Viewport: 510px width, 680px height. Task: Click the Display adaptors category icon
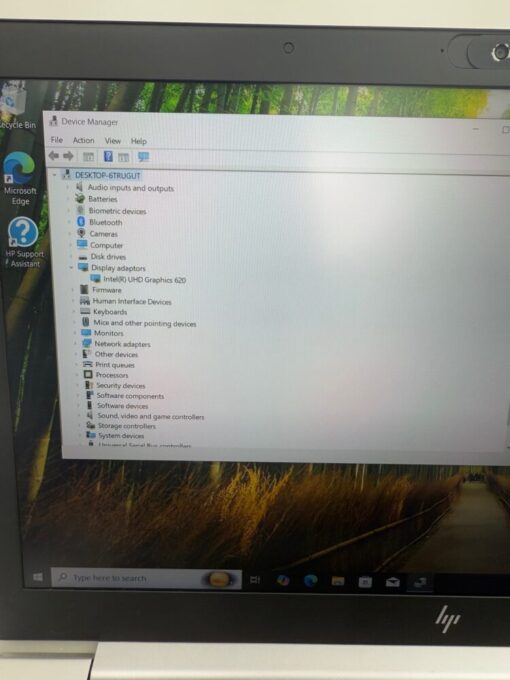[83, 268]
